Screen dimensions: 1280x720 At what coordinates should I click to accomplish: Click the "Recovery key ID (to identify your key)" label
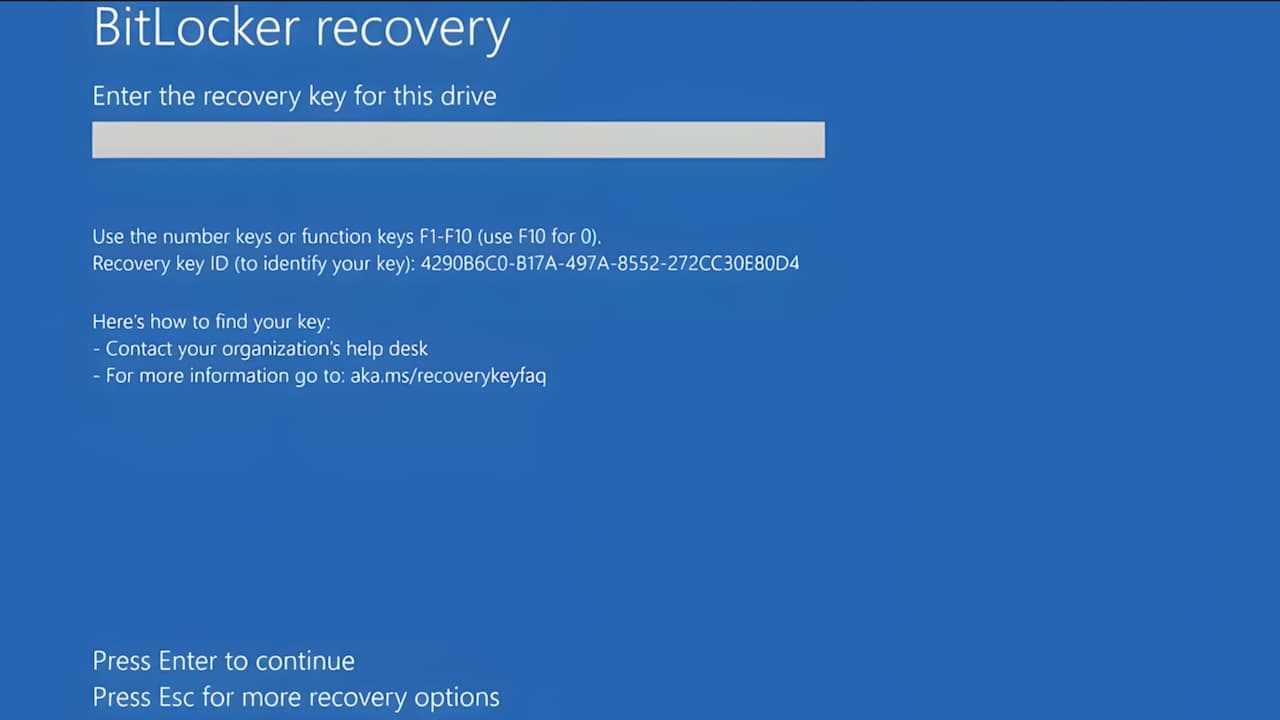(253, 264)
